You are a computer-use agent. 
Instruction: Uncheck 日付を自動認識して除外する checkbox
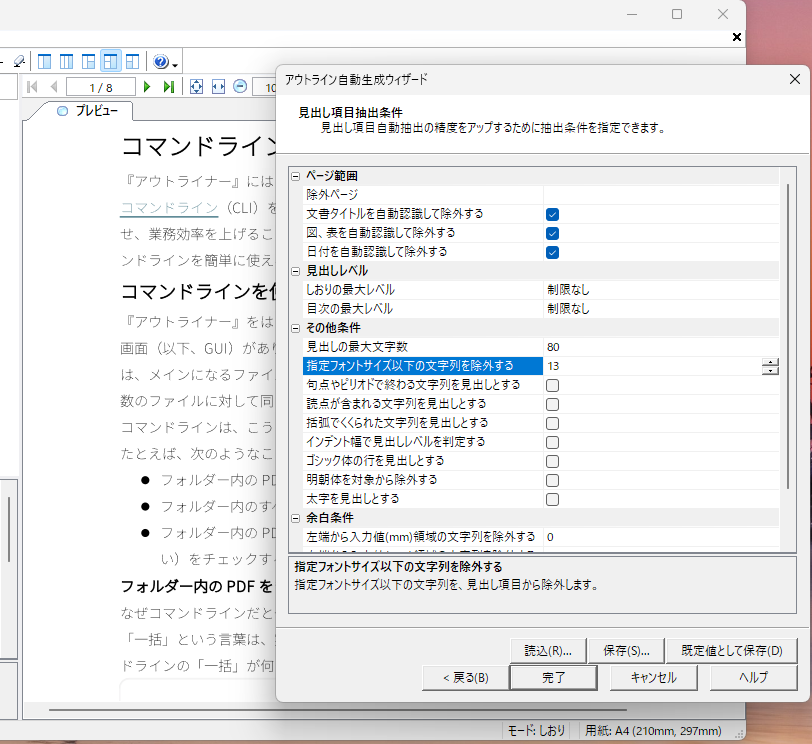553,253
